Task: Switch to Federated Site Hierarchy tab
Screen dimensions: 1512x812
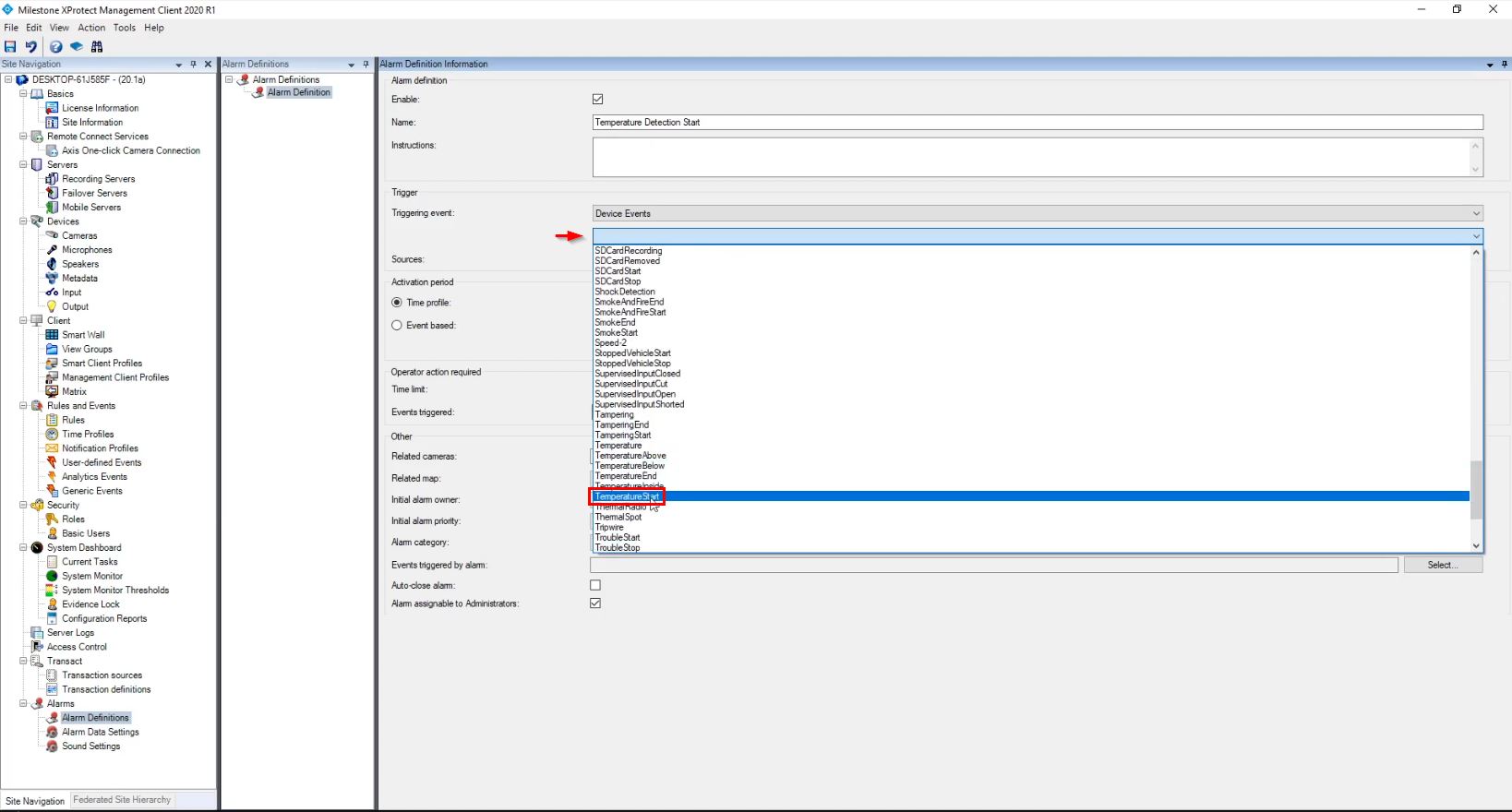Action: point(122,800)
